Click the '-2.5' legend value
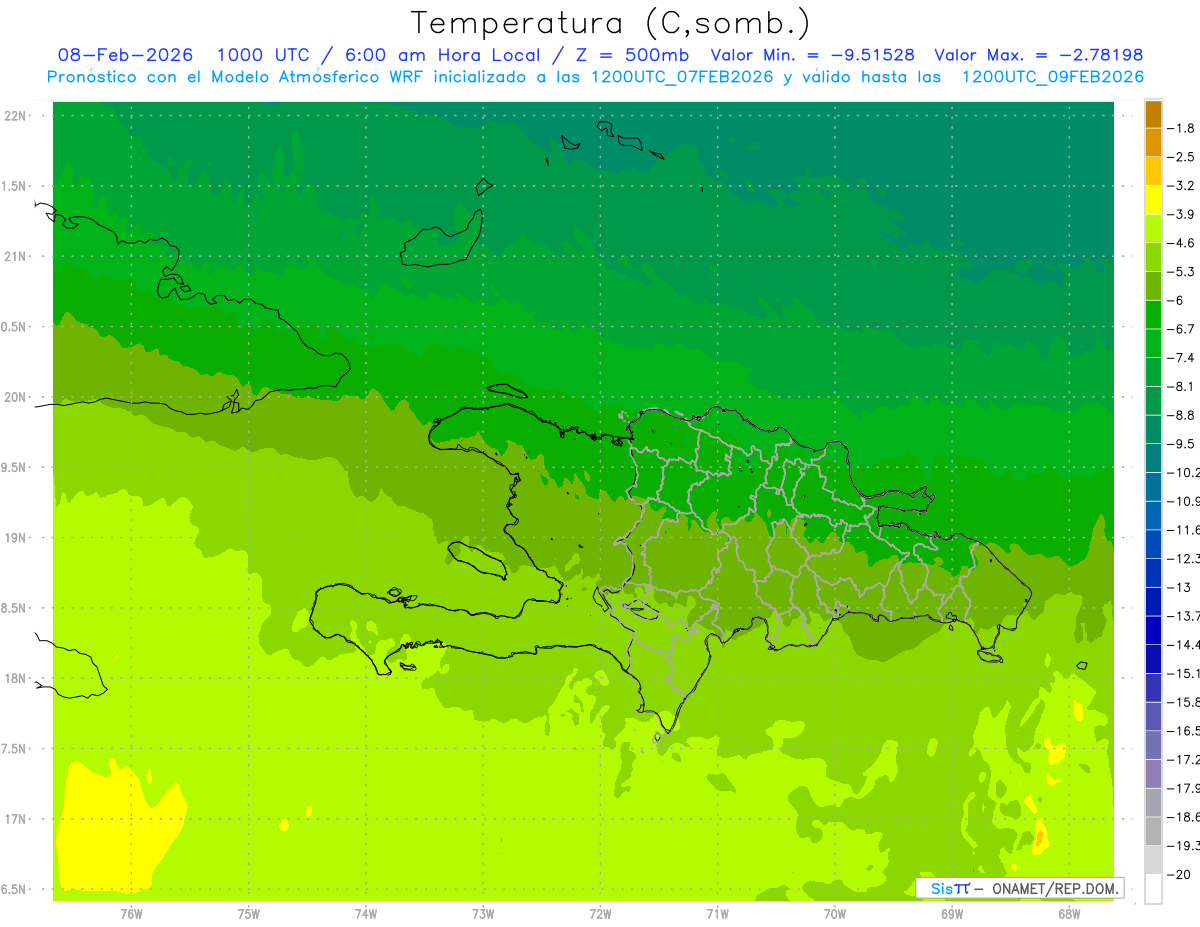1200x927 pixels. coord(1182,157)
